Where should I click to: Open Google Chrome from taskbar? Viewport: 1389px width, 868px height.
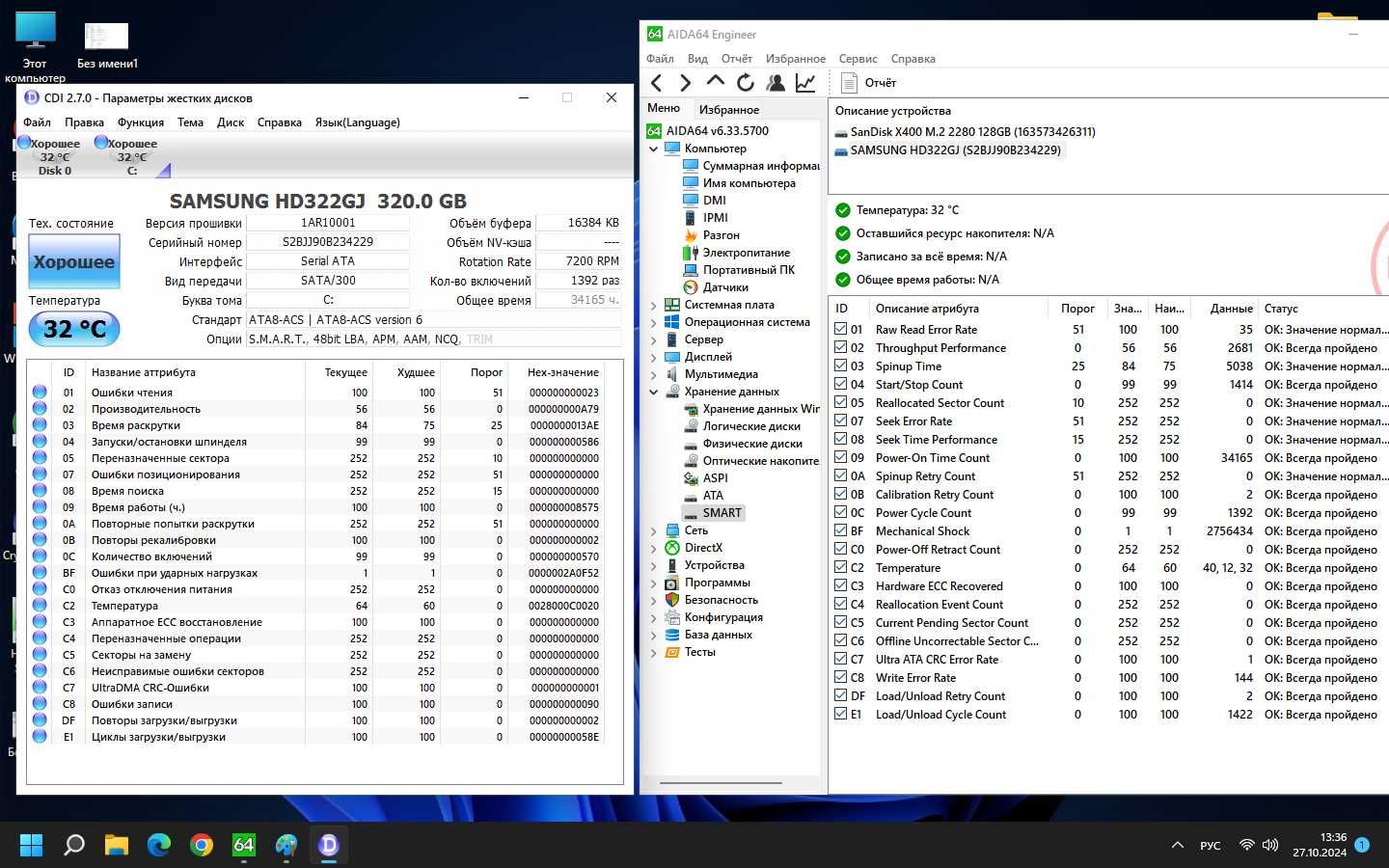[x=201, y=845]
